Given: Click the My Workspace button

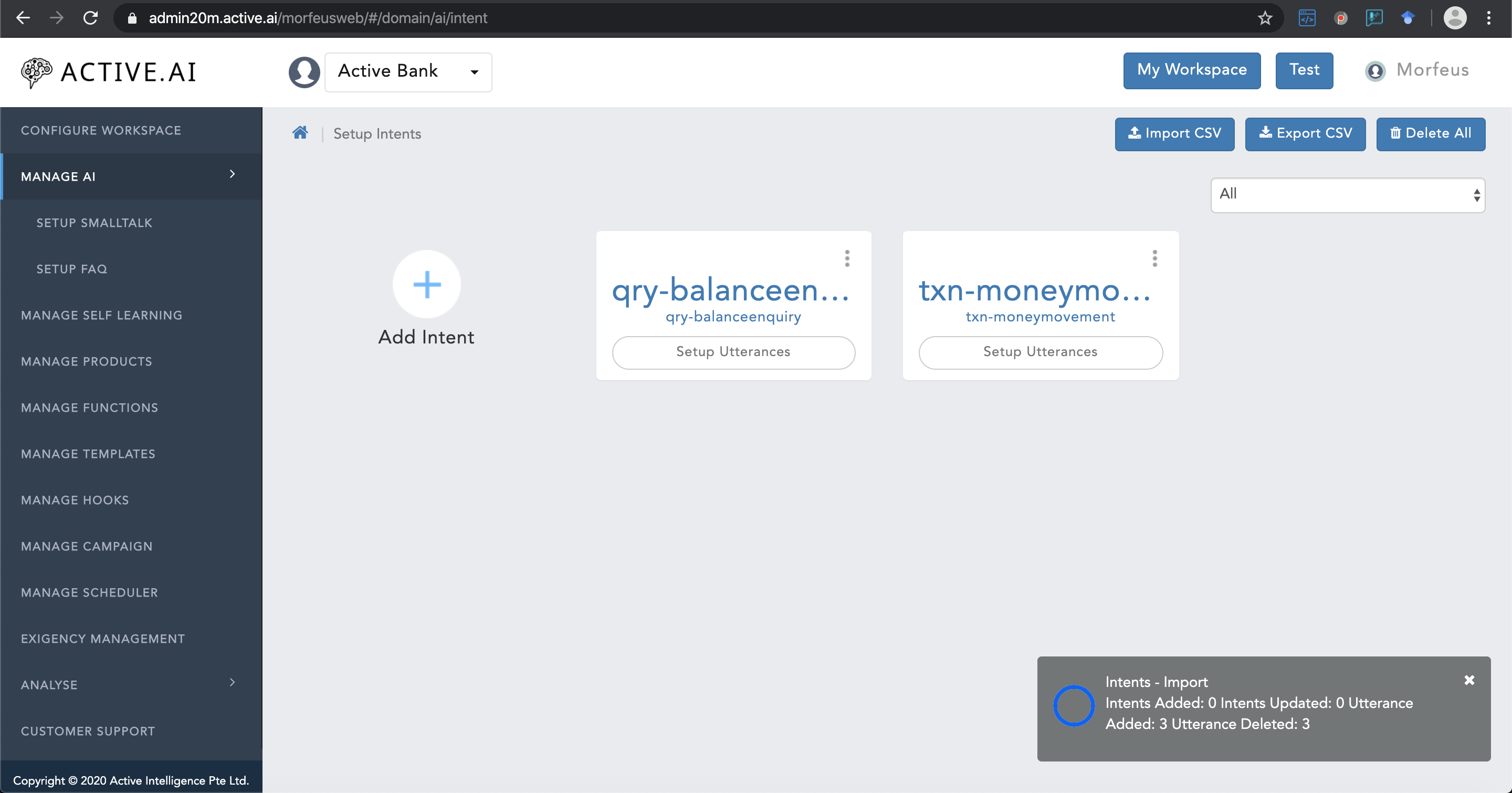Looking at the screenshot, I should coord(1192,70).
